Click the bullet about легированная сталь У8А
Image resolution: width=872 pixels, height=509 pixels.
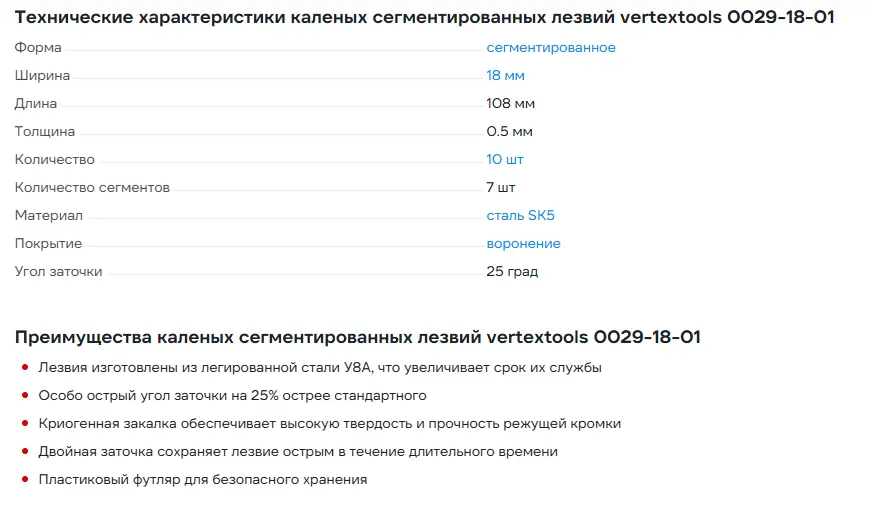coord(320,368)
